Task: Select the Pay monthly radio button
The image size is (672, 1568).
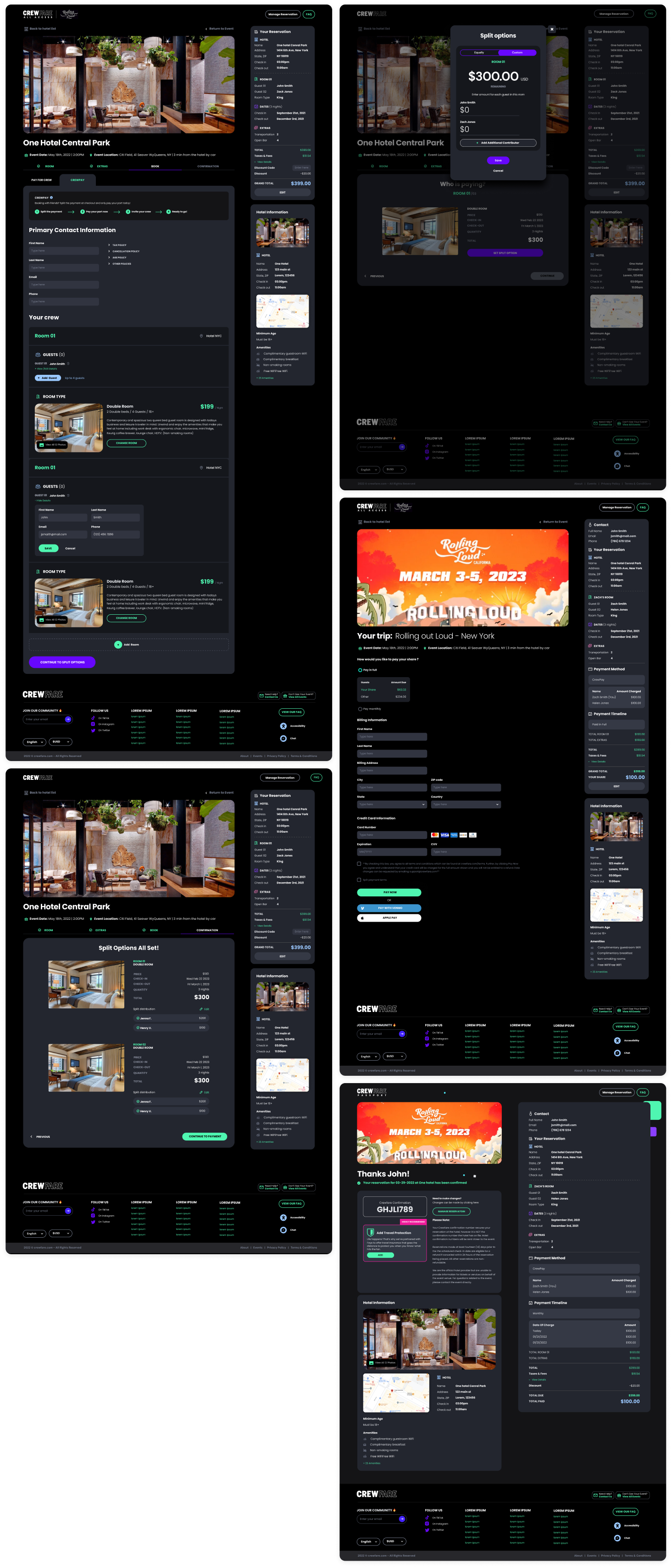Action: pyautogui.click(x=360, y=708)
